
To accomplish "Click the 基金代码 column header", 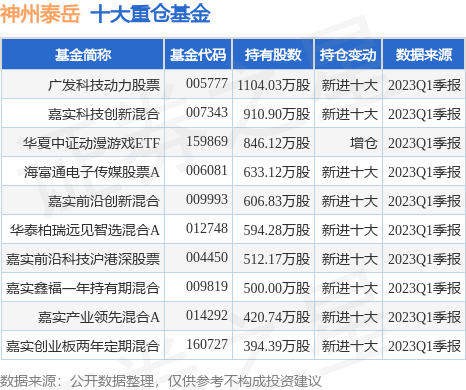I will click(198, 55).
